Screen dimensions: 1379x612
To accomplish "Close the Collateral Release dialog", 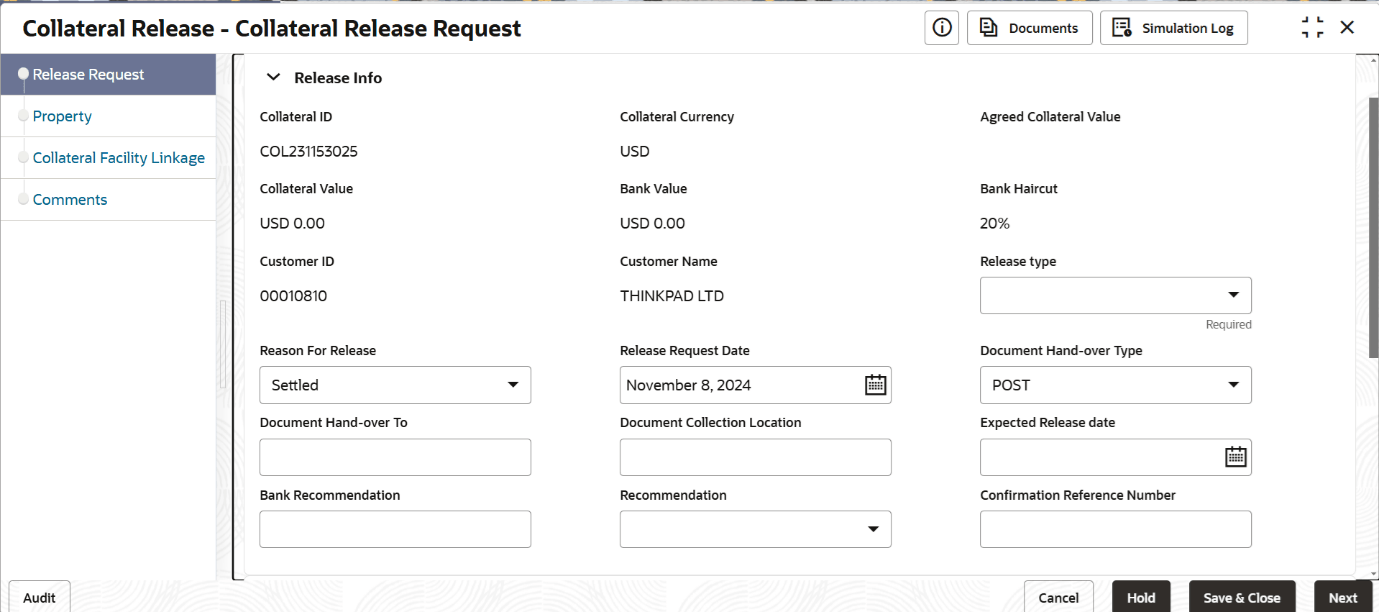I will coord(1347,28).
